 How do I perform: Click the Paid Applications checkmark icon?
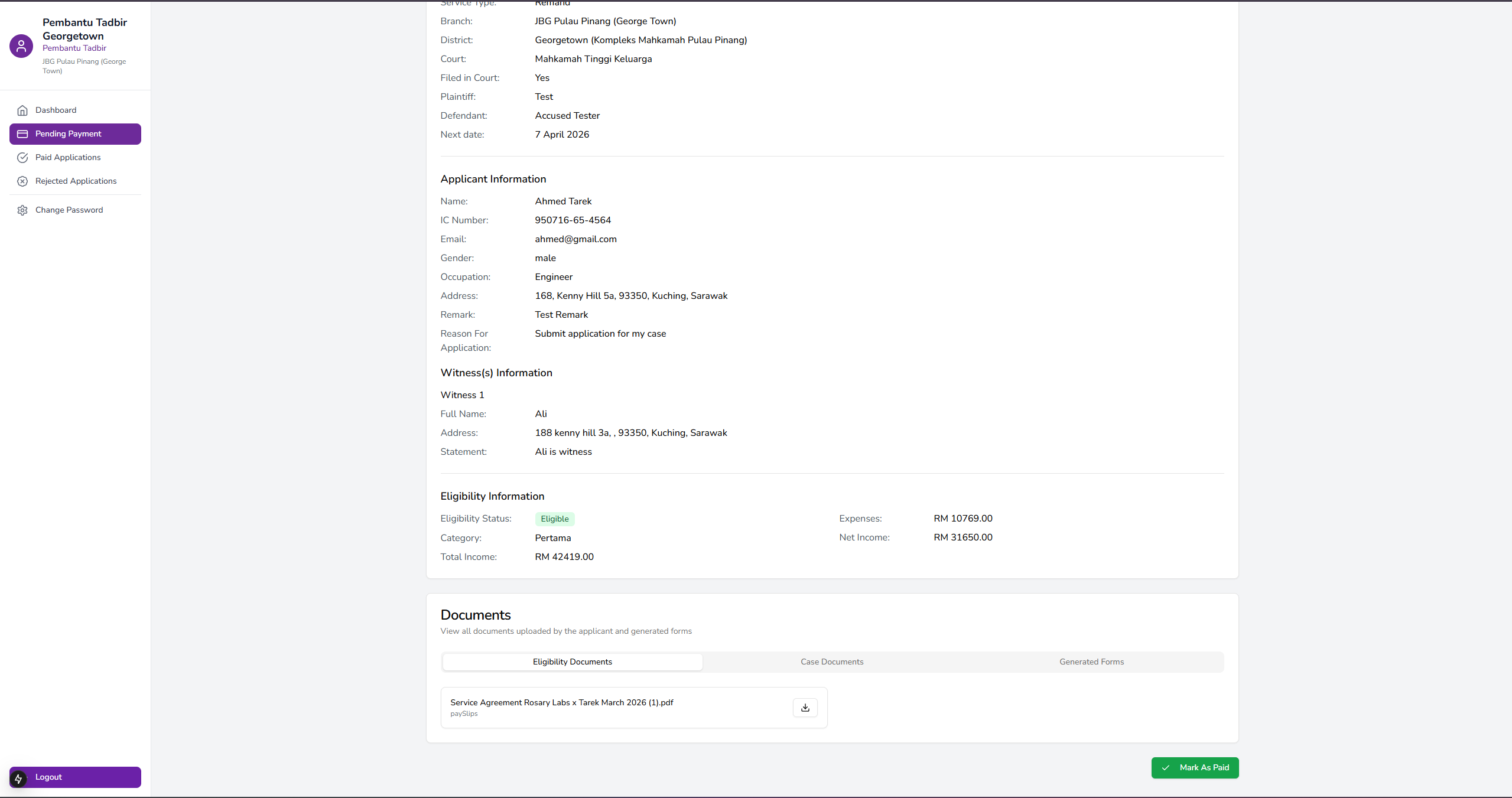click(22, 158)
